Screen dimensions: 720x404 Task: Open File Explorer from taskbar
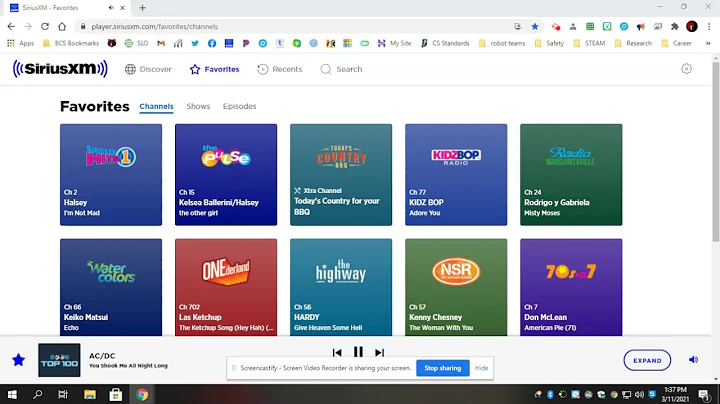pyautogui.click(x=90, y=394)
